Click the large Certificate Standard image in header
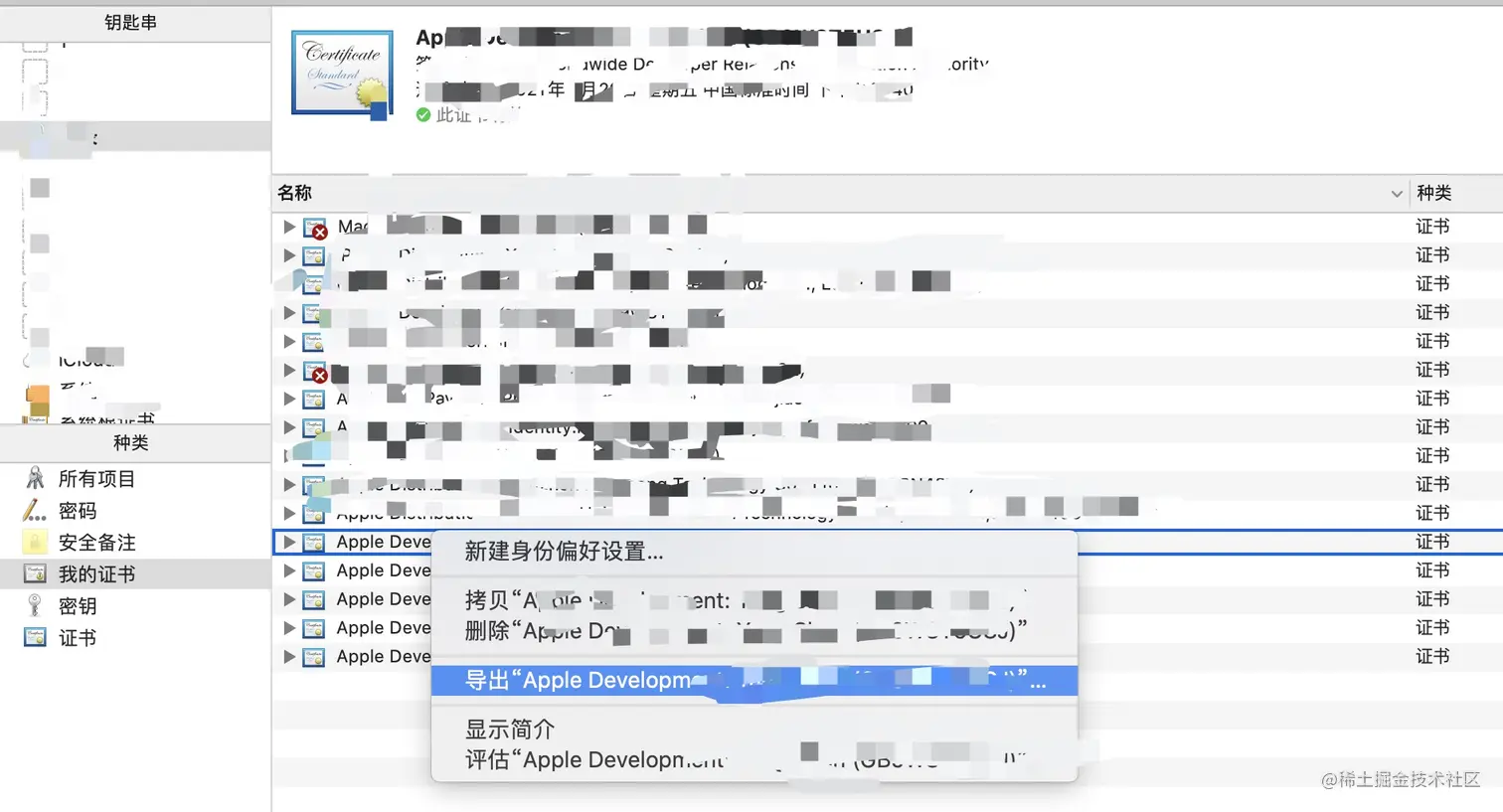 click(341, 75)
